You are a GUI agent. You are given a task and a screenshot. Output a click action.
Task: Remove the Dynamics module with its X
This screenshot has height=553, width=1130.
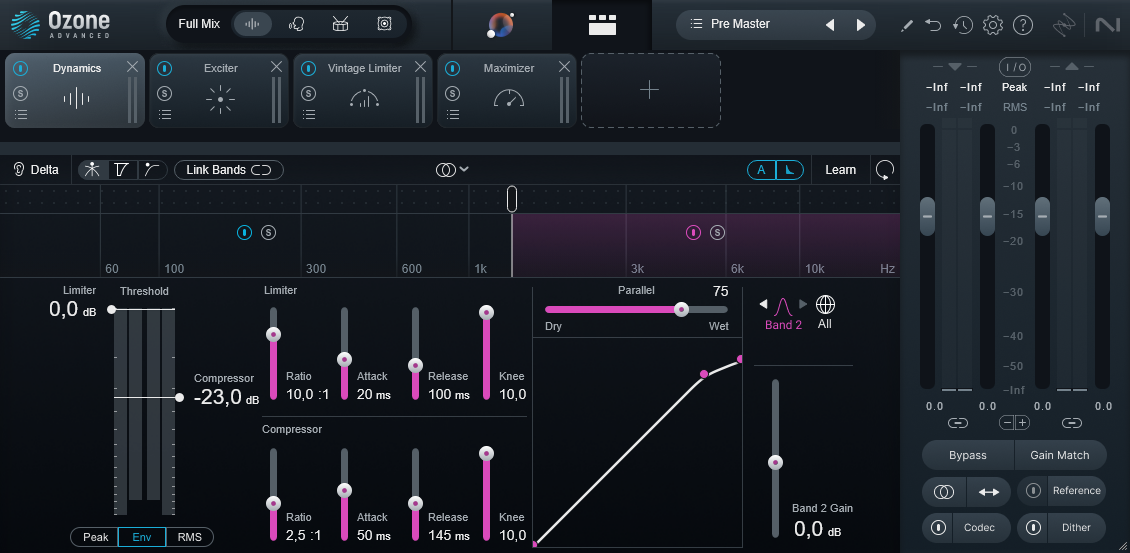(133, 66)
